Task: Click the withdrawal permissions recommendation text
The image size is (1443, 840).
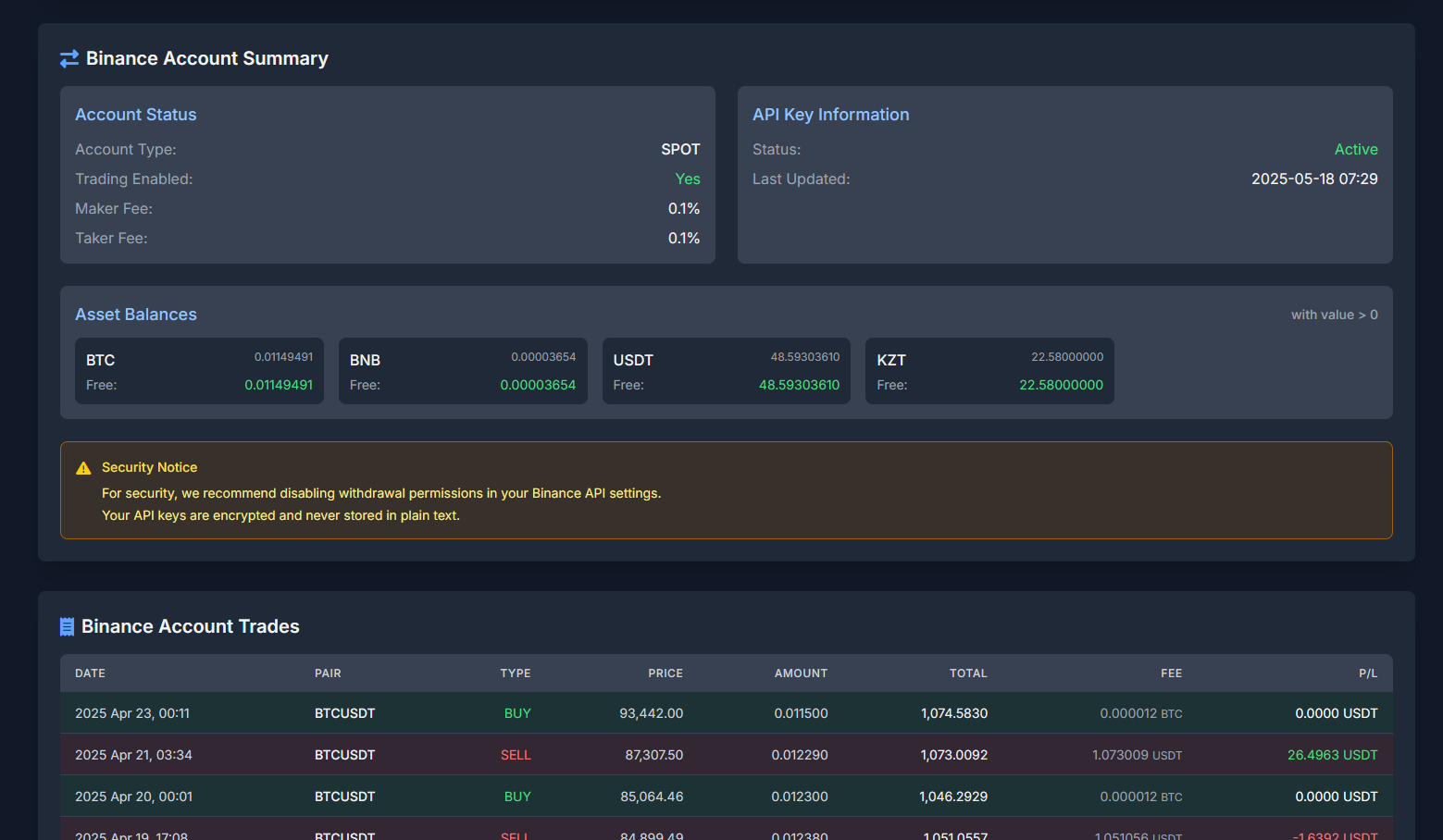Action: (381, 493)
